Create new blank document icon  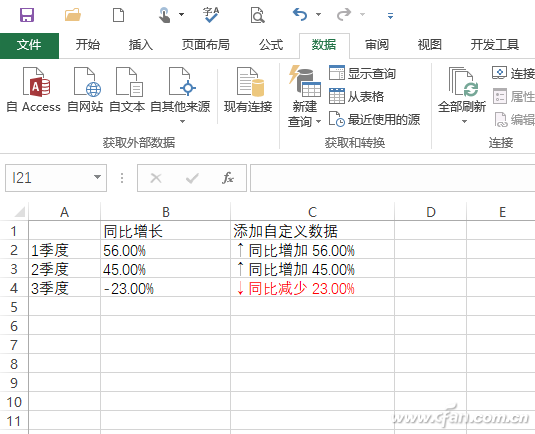118,15
